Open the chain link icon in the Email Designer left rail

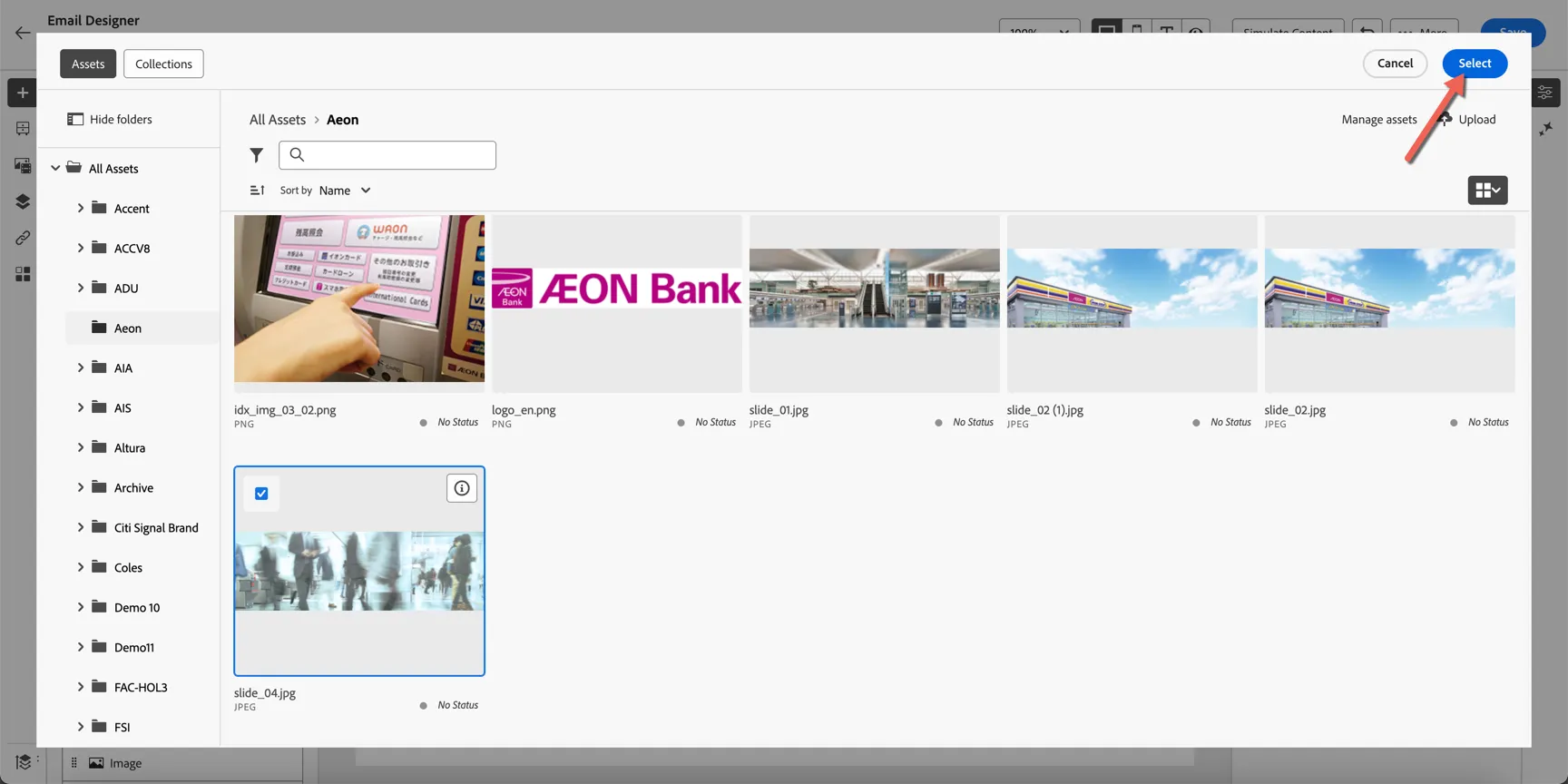click(23, 238)
